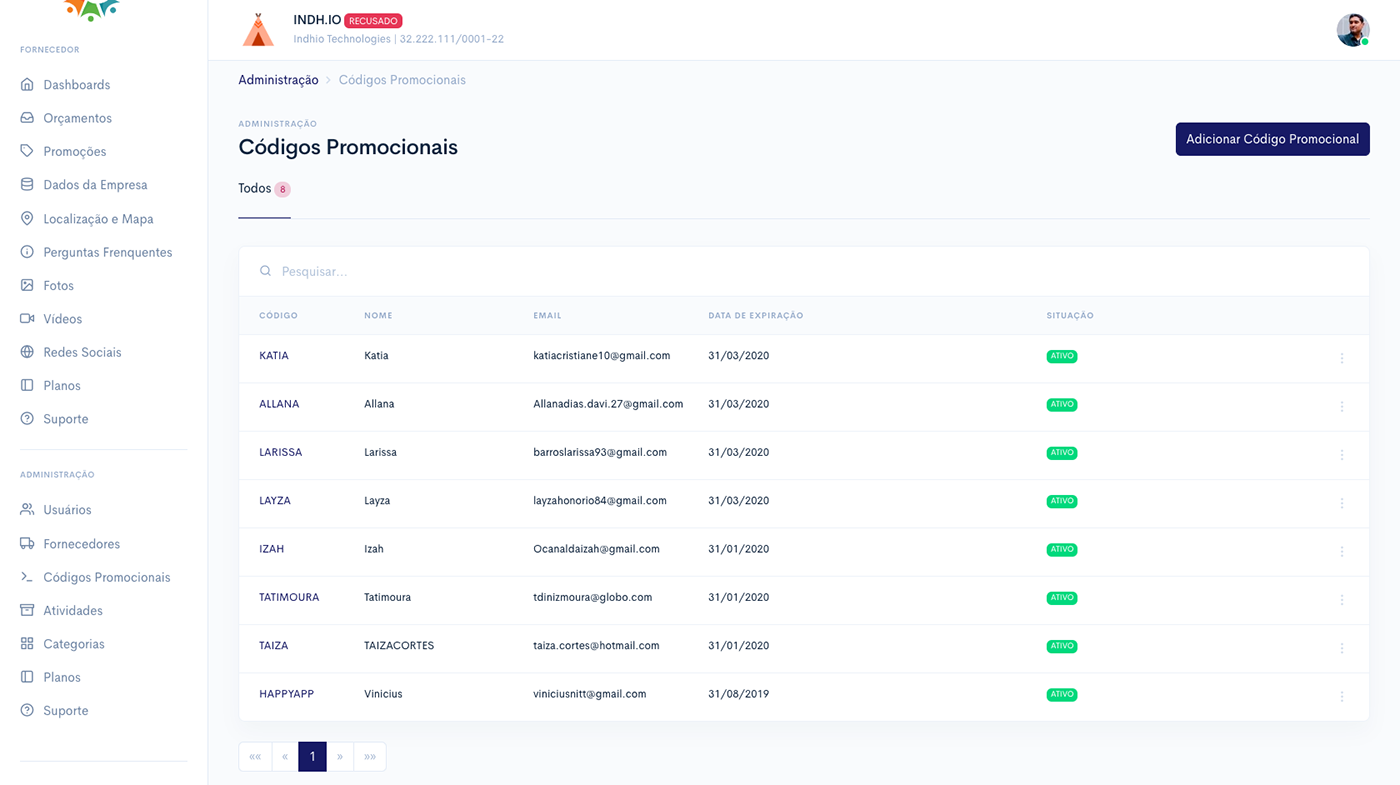Go to page 1 in pagination

click(312, 757)
